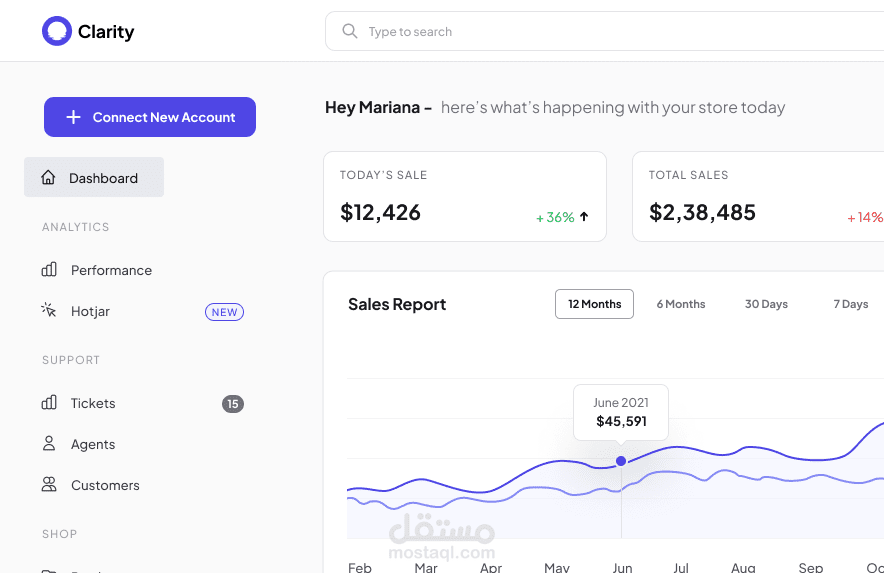This screenshot has height=573, width=884.
Task: Click the Clarity logo icon
Action: tap(57, 31)
